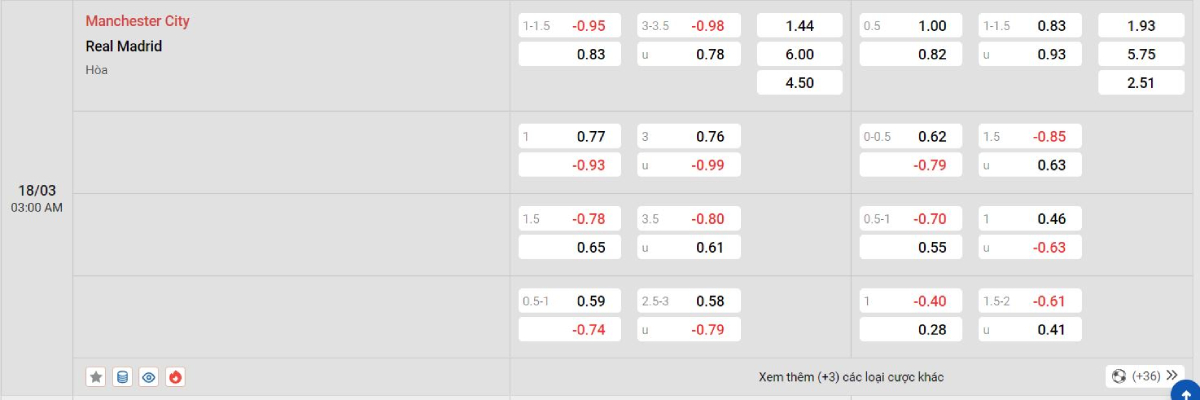Open the database statistics icon
The height and width of the screenshot is (400, 1200).
click(123, 377)
